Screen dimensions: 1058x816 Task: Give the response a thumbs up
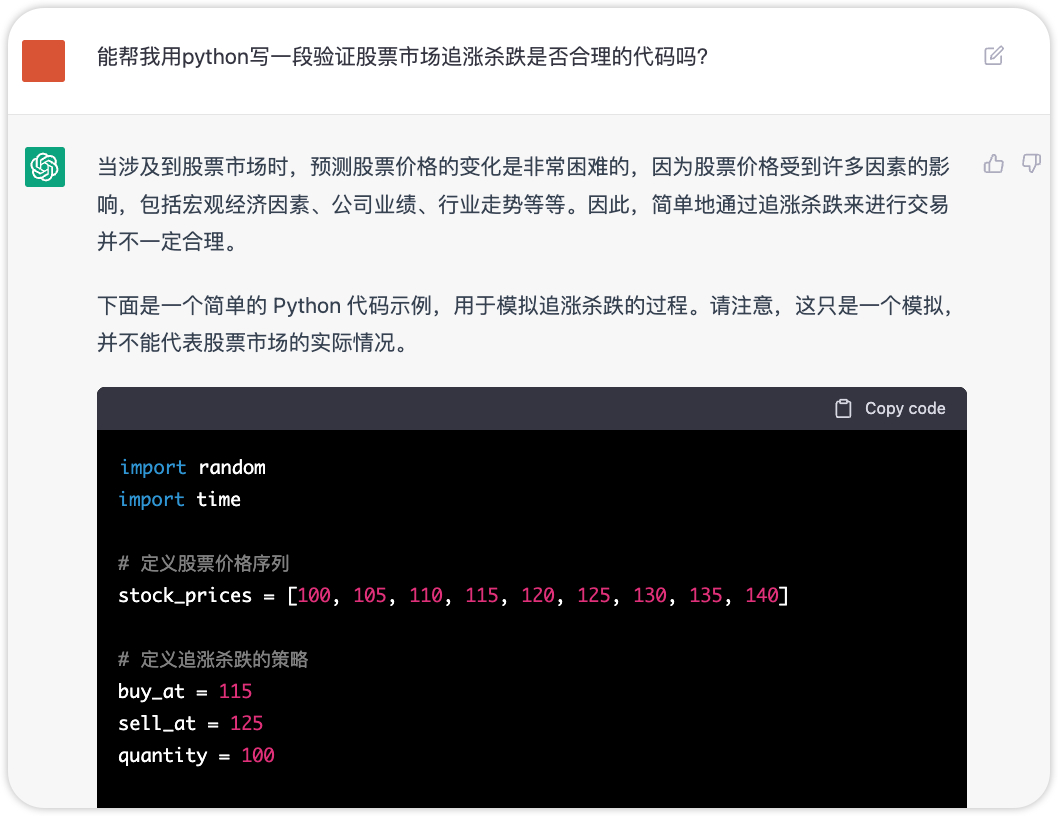click(x=993, y=164)
